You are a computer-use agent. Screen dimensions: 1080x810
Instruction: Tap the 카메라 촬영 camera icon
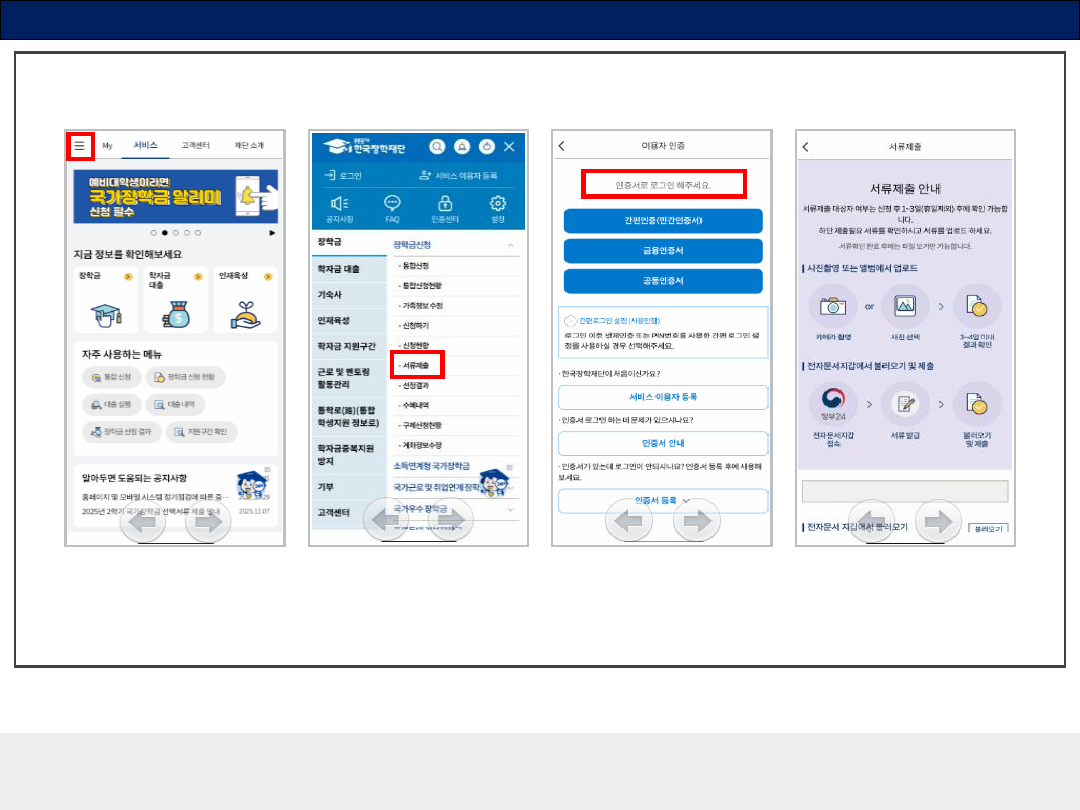(x=826, y=305)
